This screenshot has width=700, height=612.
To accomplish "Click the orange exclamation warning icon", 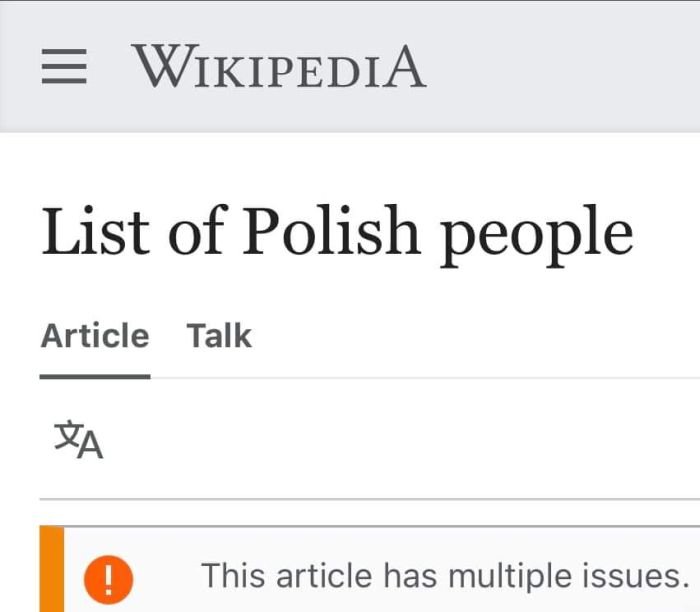I will [x=109, y=577].
